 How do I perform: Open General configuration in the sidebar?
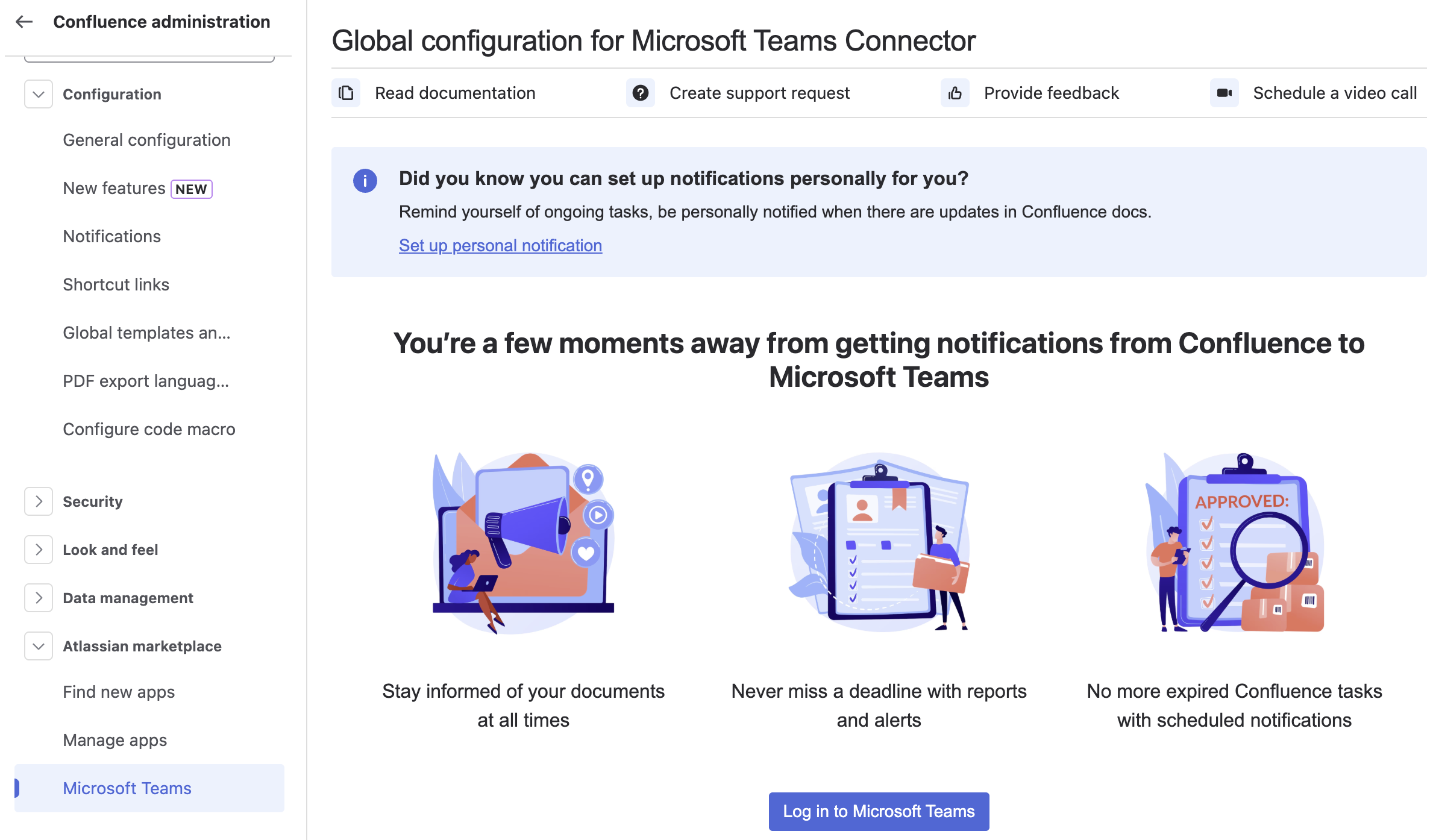point(146,140)
